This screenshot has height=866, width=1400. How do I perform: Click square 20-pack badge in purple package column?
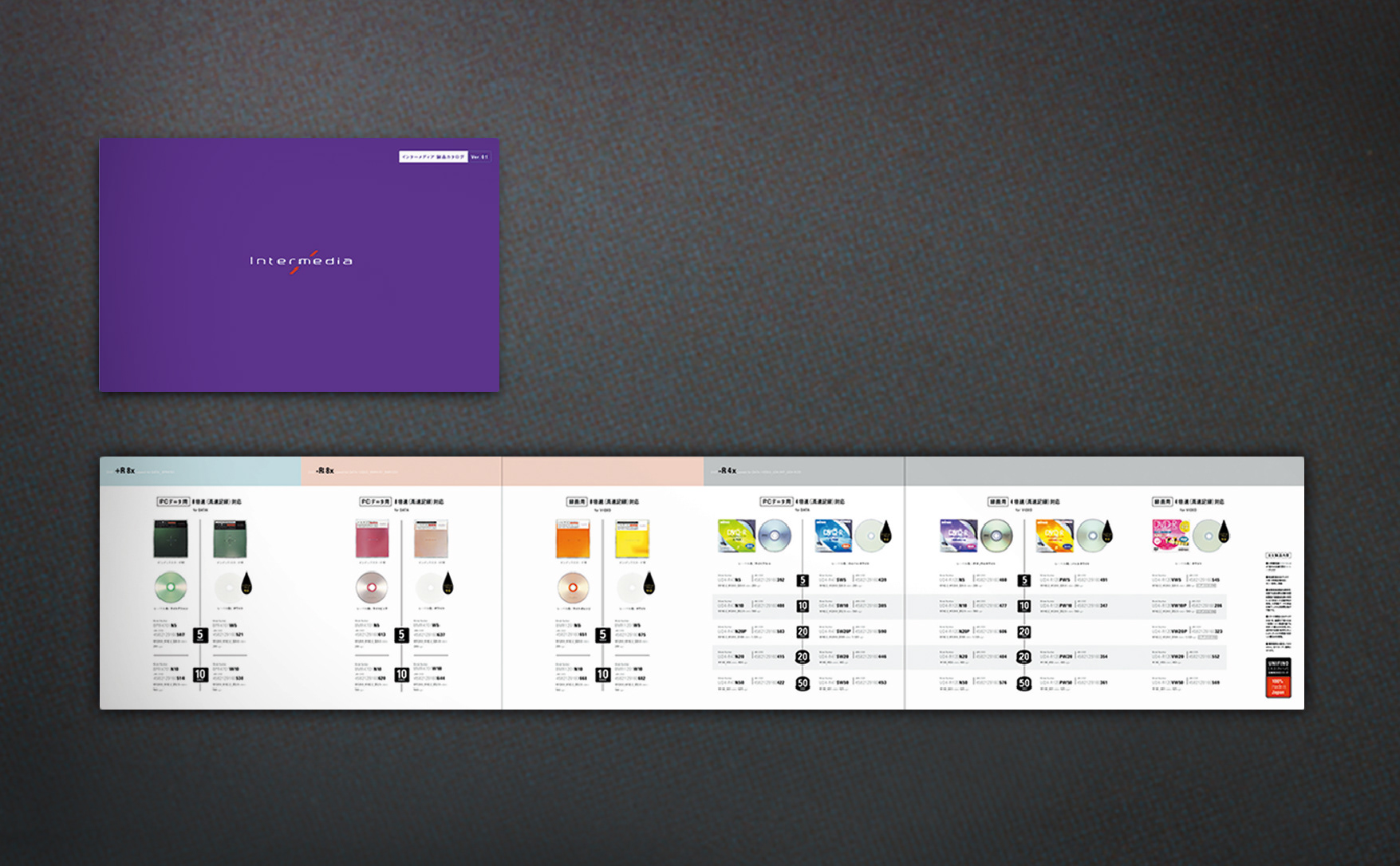1024,631
